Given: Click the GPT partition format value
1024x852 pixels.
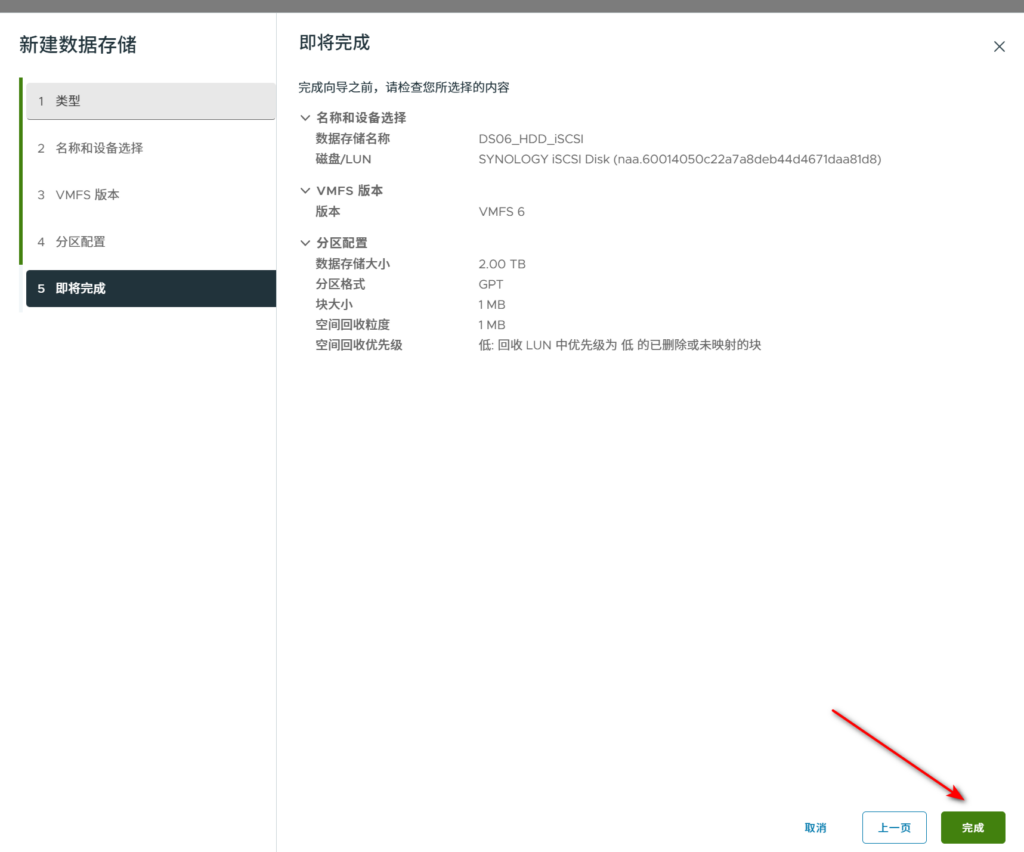Looking at the screenshot, I should pyautogui.click(x=491, y=284).
